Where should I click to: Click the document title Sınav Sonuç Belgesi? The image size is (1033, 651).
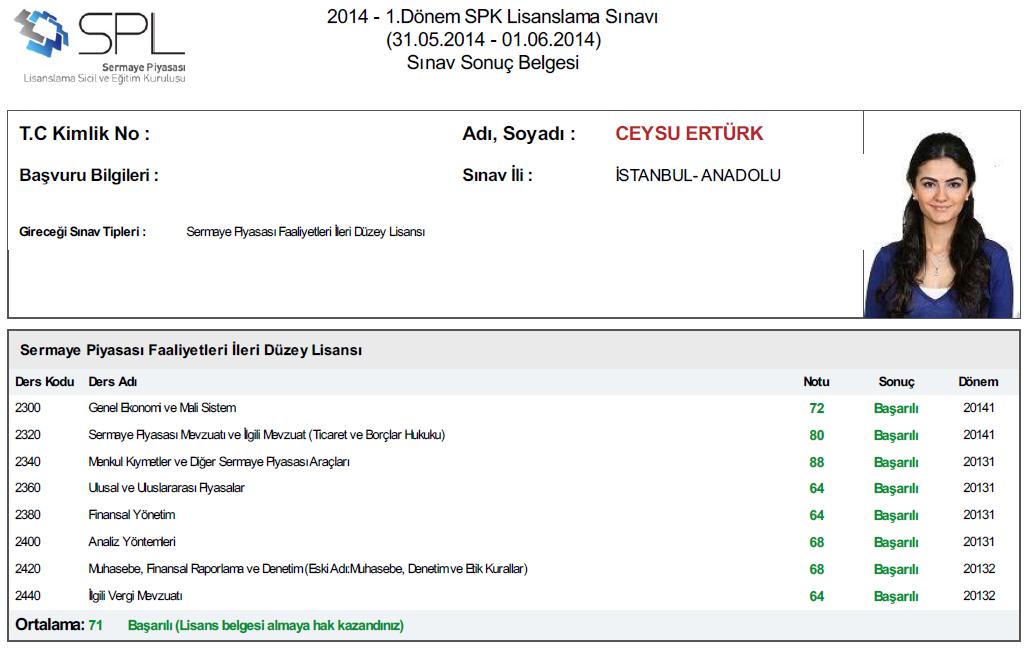pos(493,63)
